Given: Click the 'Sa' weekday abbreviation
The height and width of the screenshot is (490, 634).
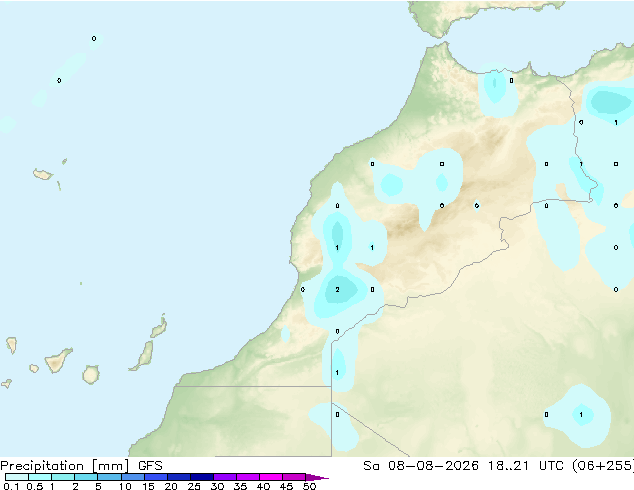Looking at the screenshot, I should [371, 466].
